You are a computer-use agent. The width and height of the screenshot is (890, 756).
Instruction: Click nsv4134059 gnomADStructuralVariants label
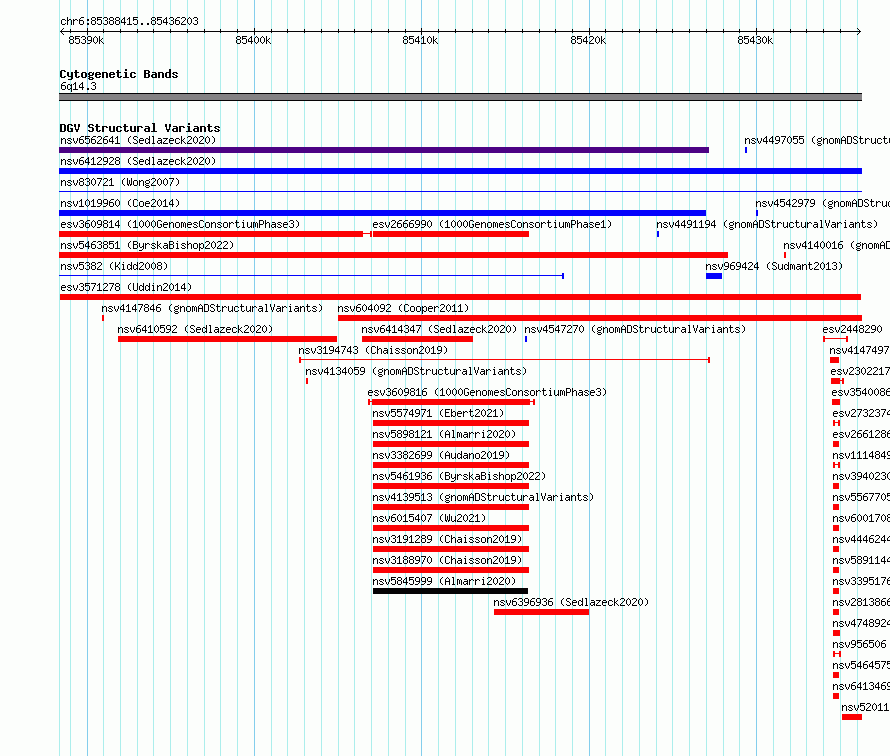(416, 371)
